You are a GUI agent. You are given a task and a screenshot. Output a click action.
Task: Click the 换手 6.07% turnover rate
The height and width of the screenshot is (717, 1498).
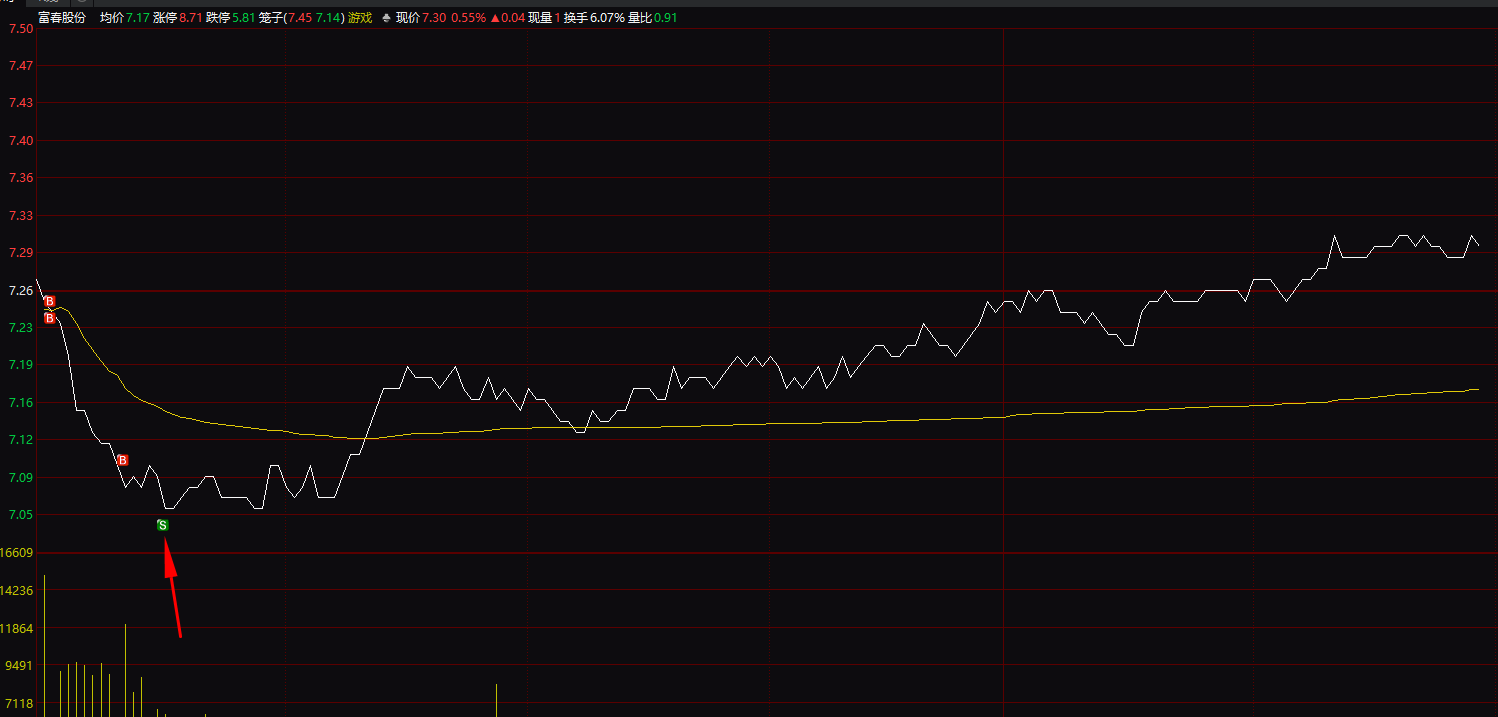(x=594, y=18)
